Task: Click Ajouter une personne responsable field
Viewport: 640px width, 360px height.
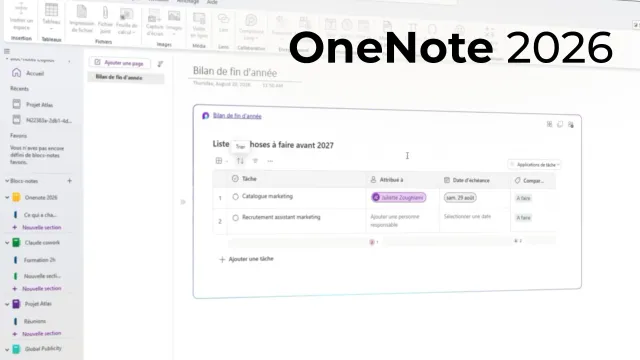Action: click(395, 220)
